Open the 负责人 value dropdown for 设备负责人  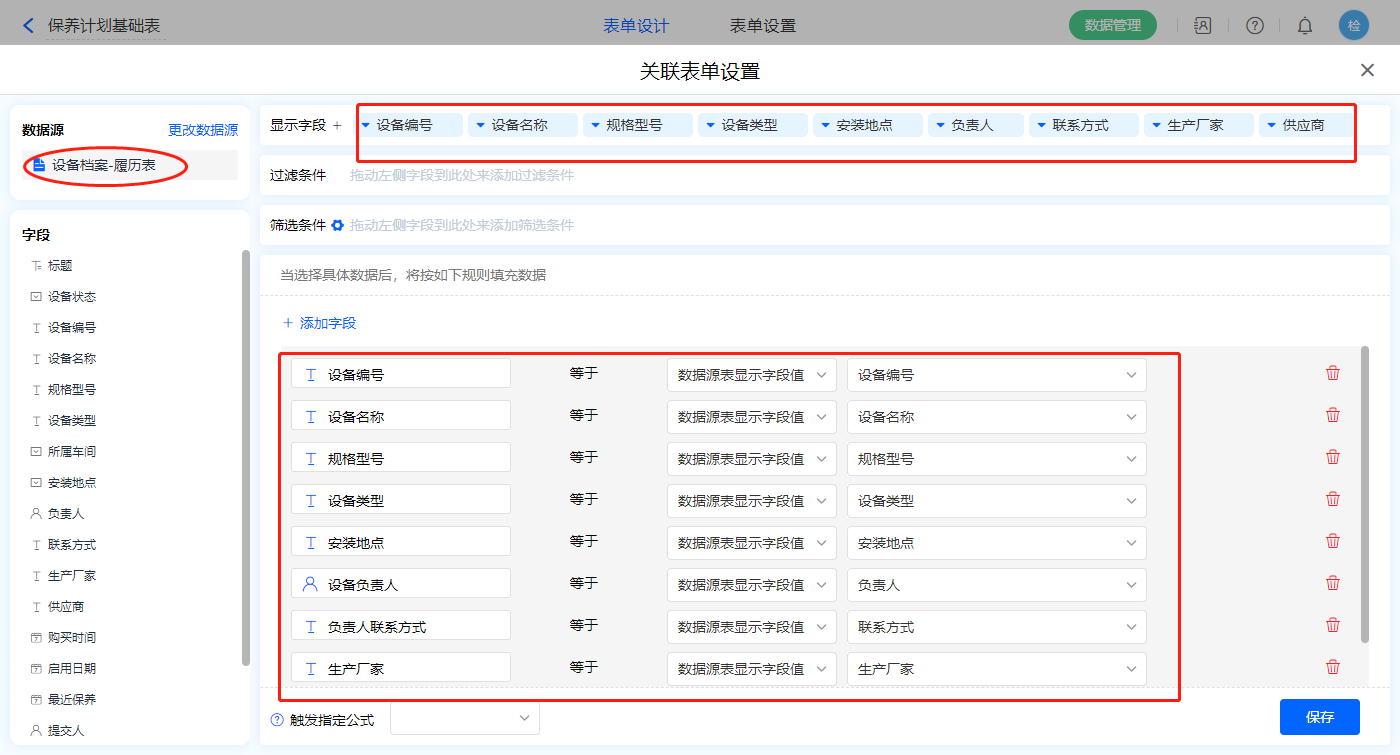[996, 585]
